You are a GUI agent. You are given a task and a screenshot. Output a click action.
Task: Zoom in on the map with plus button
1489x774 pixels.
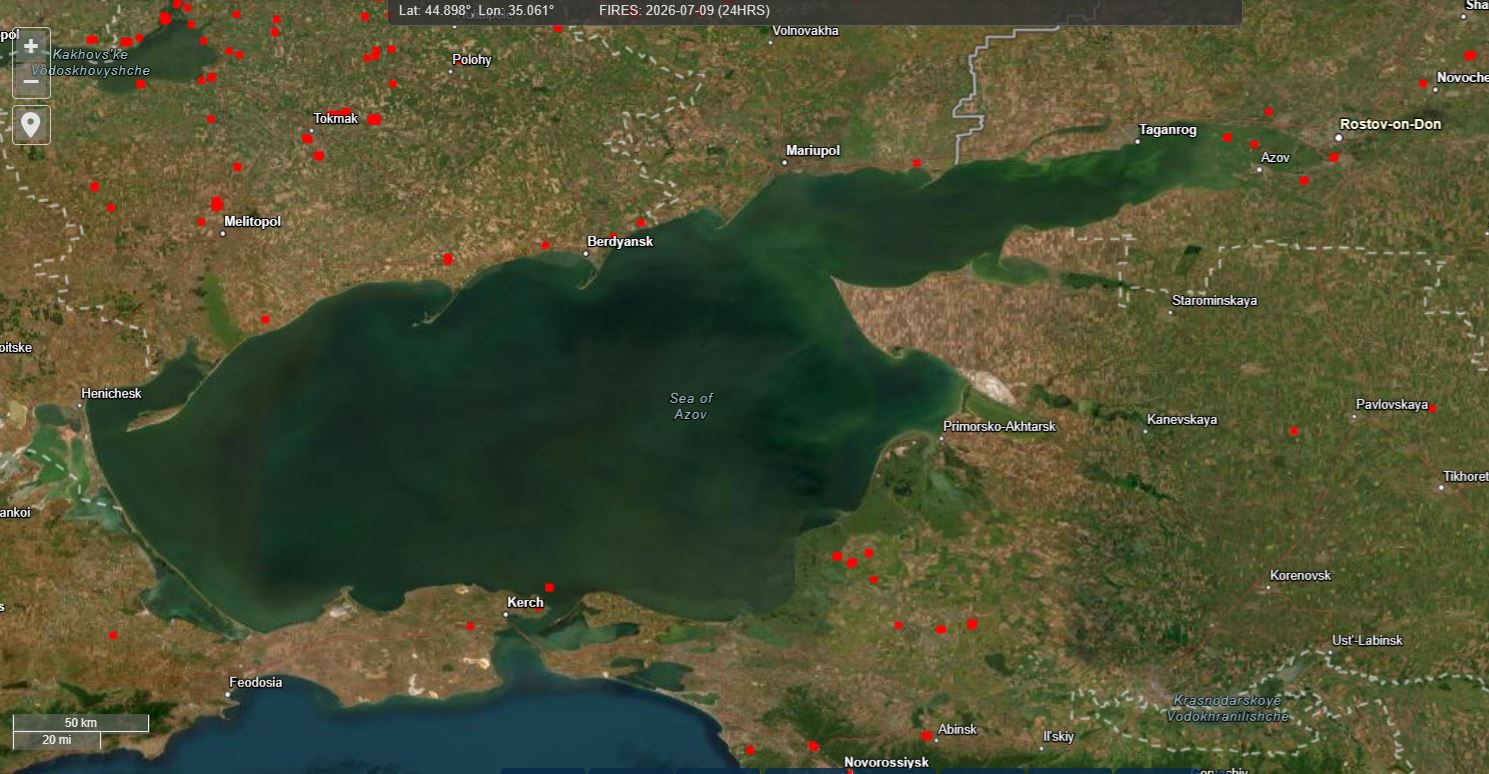pos(31,47)
